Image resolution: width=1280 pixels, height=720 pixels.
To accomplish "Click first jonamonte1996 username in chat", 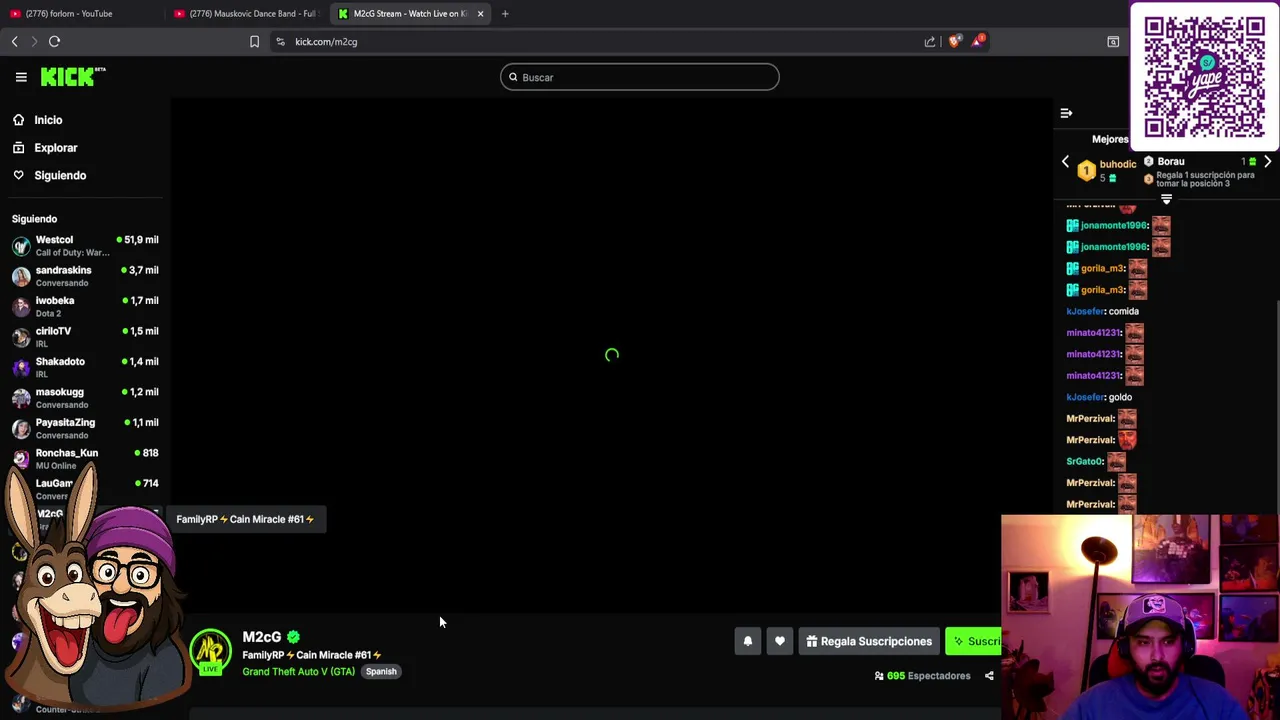I will (1113, 225).
